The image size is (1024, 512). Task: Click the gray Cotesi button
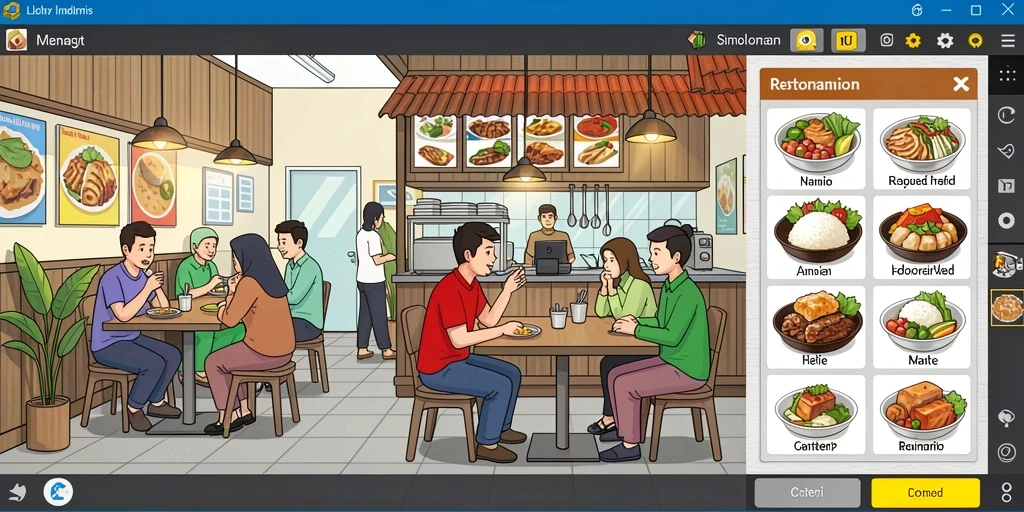[x=807, y=492]
